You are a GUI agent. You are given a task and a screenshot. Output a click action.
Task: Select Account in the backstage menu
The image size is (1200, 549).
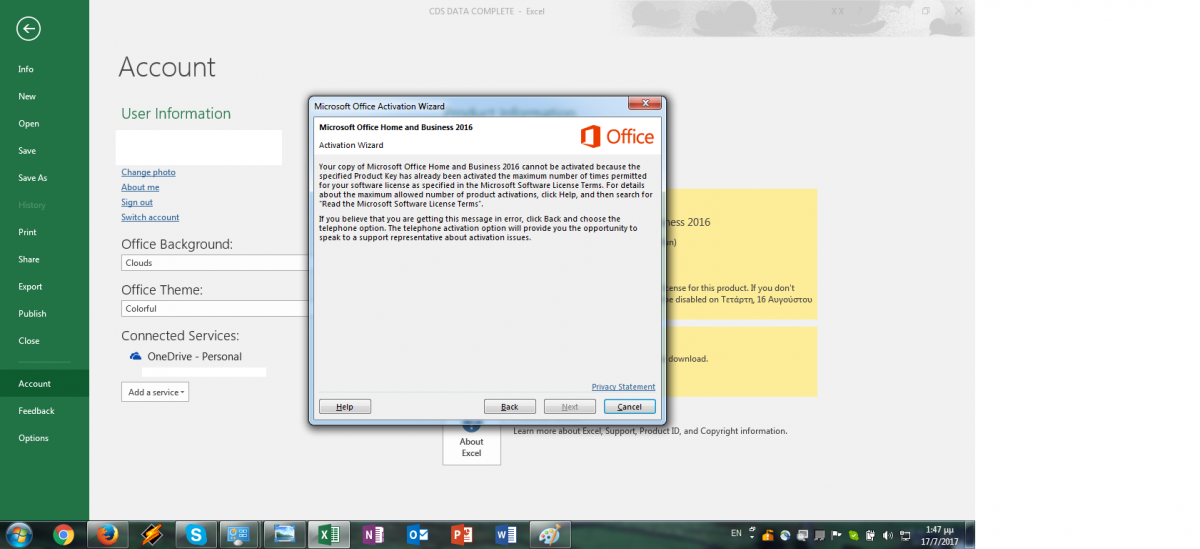point(44,383)
